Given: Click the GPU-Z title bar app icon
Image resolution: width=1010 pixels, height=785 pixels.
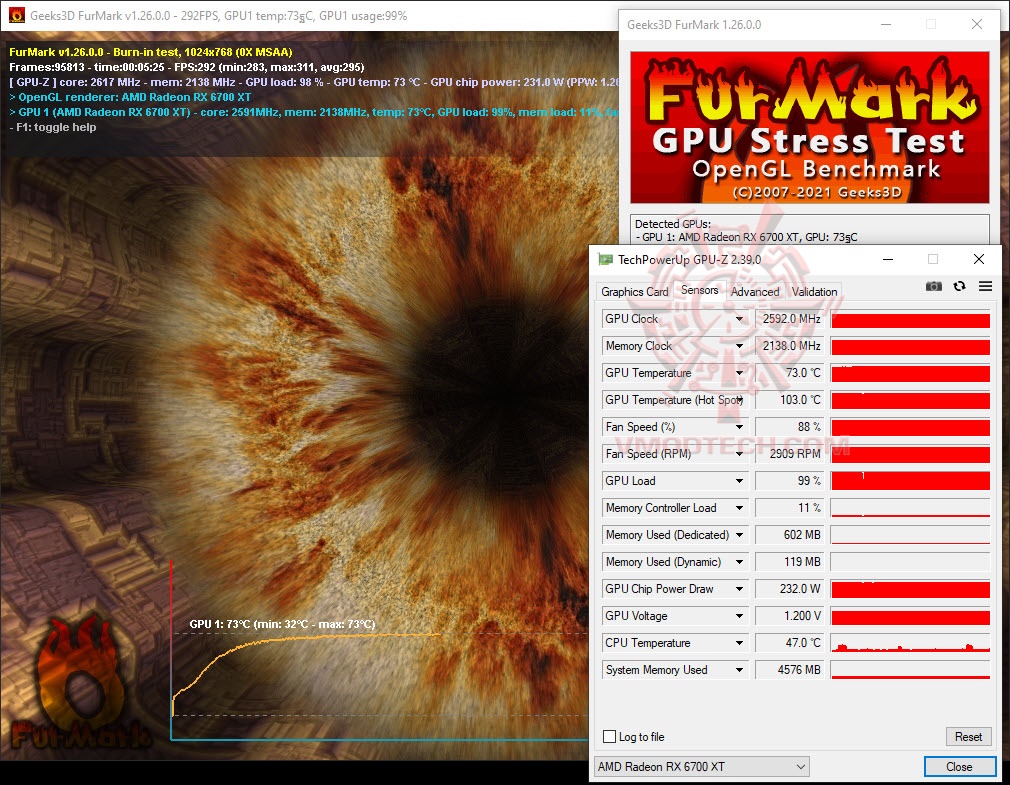Looking at the screenshot, I should tap(605, 260).
